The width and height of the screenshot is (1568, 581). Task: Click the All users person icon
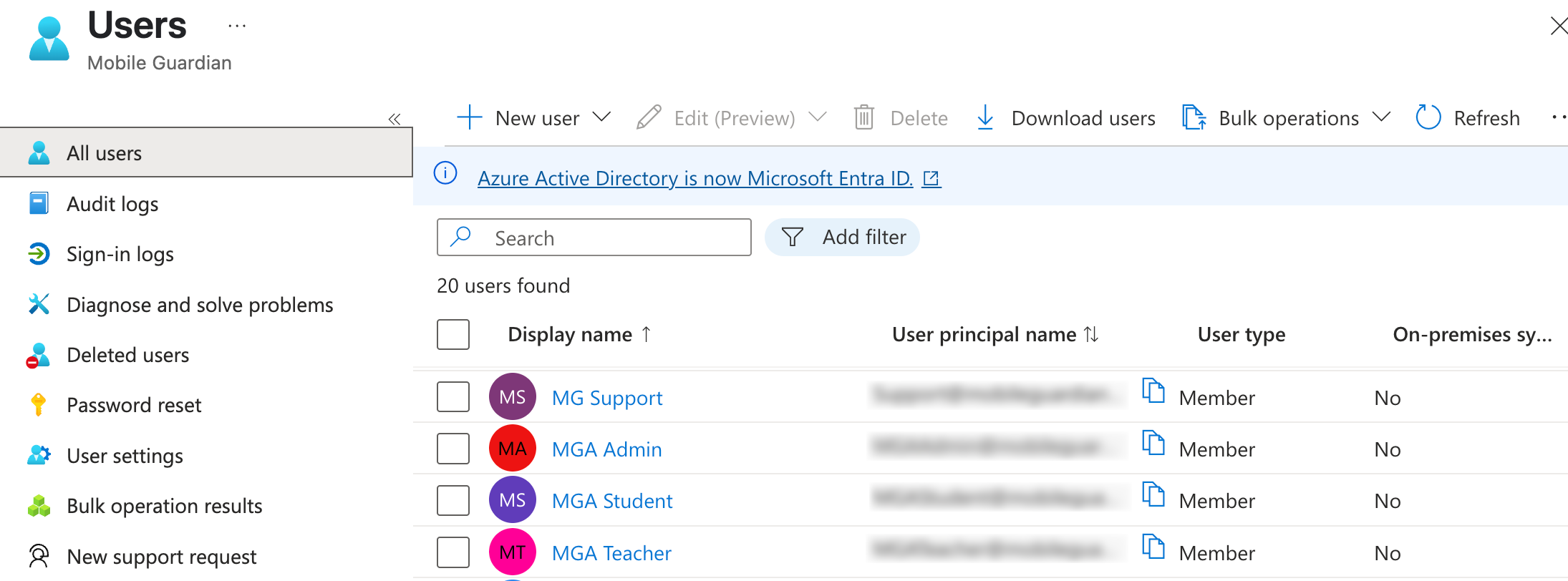(39, 153)
